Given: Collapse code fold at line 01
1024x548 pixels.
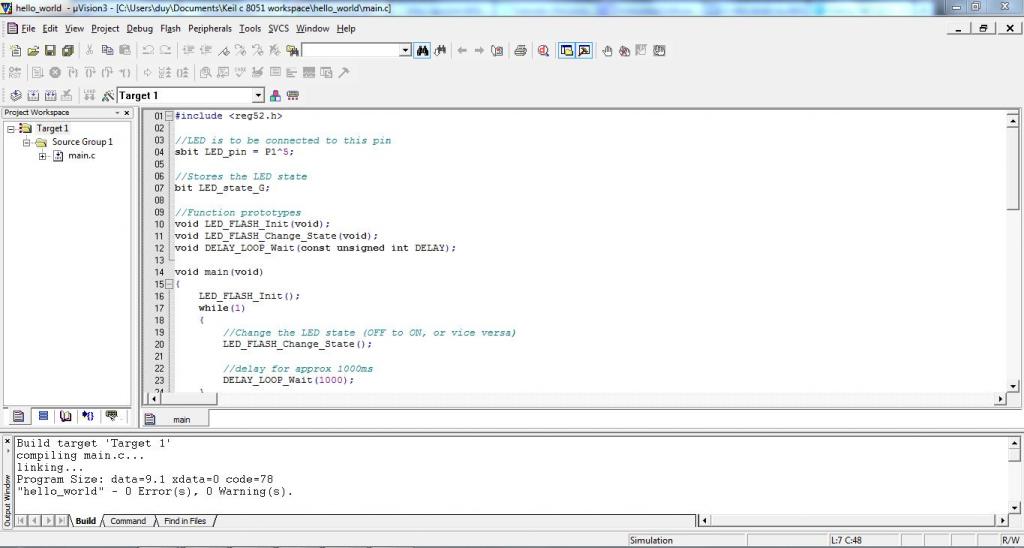Looking at the screenshot, I should coord(170,116).
